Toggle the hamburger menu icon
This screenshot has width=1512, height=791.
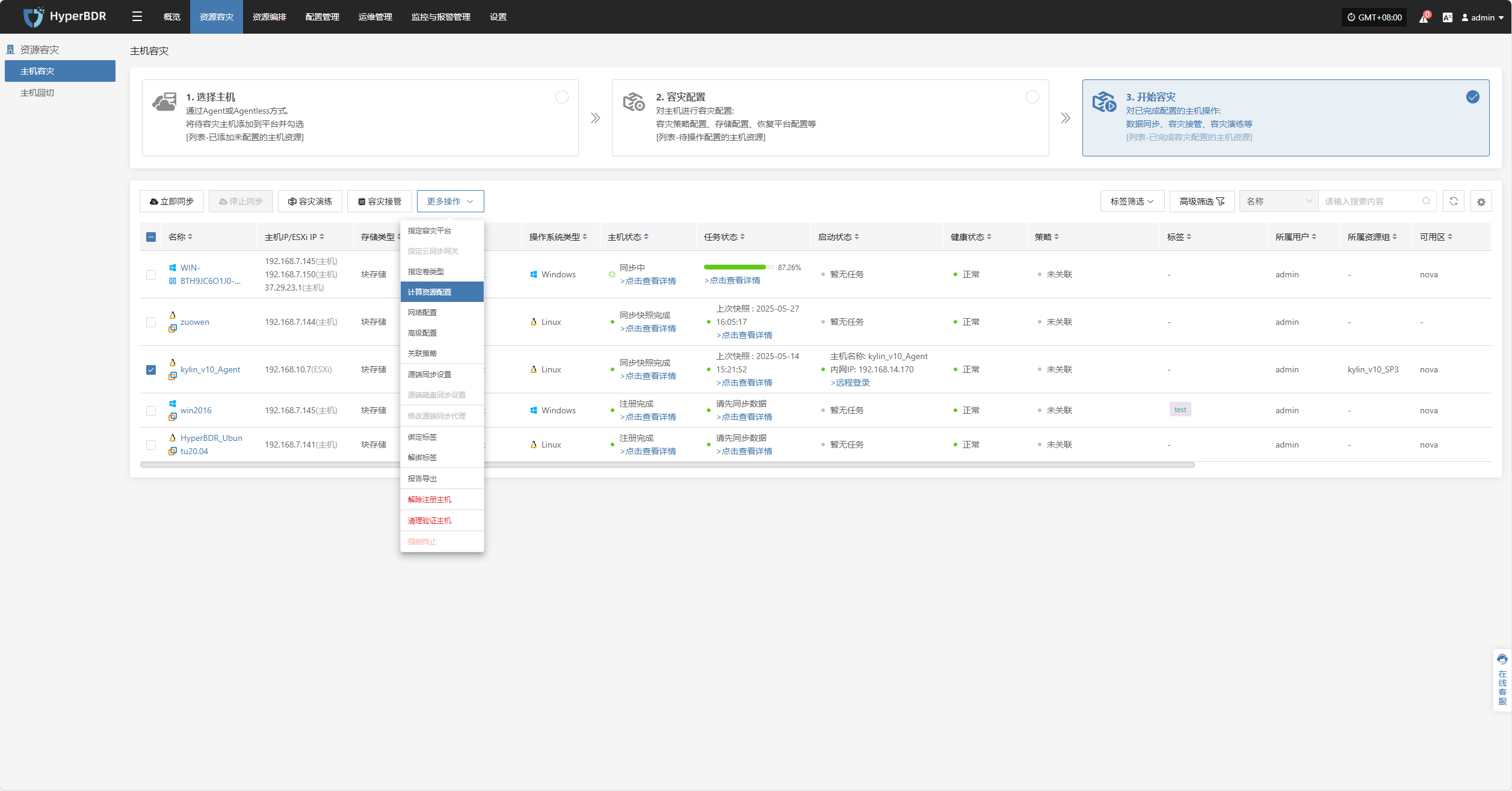[137, 17]
